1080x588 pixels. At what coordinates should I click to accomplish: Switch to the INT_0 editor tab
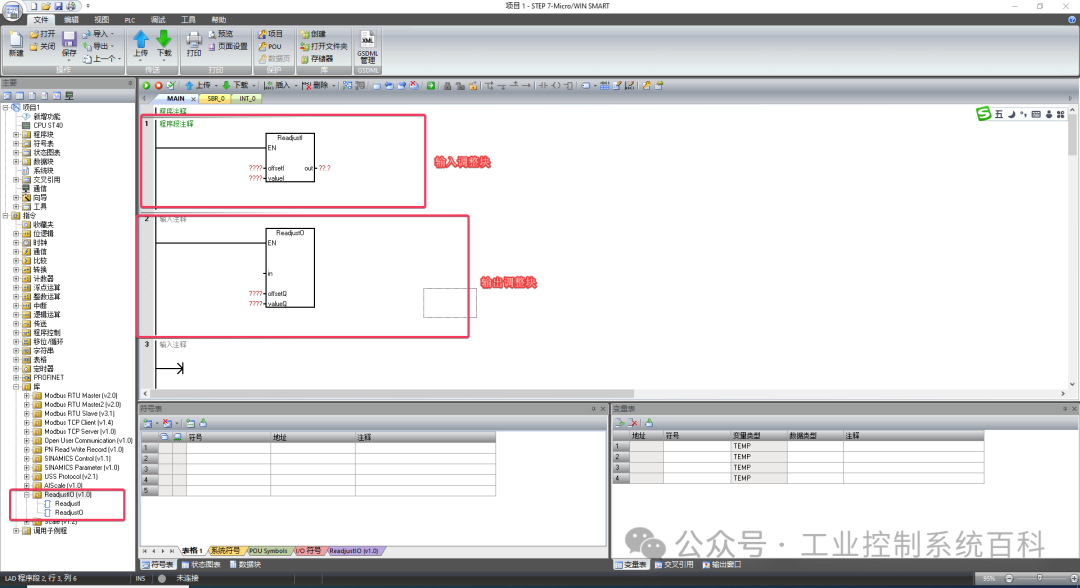point(247,98)
